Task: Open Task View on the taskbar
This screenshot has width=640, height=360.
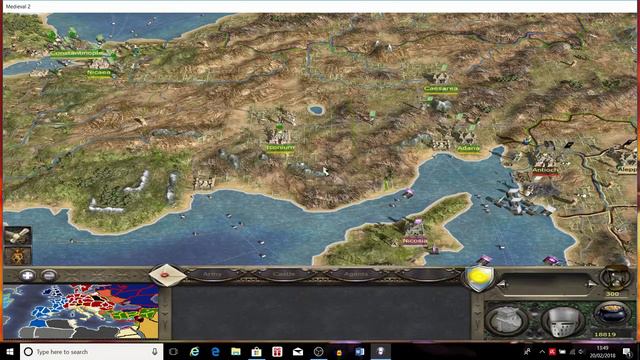Action: point(173,351)
